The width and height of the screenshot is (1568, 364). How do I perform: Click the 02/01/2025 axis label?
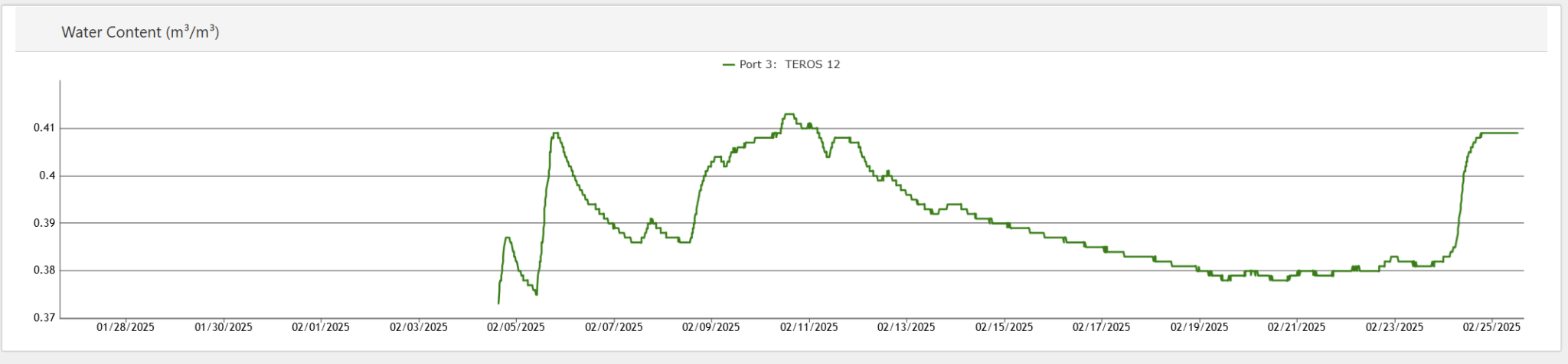tap(321, 327)
